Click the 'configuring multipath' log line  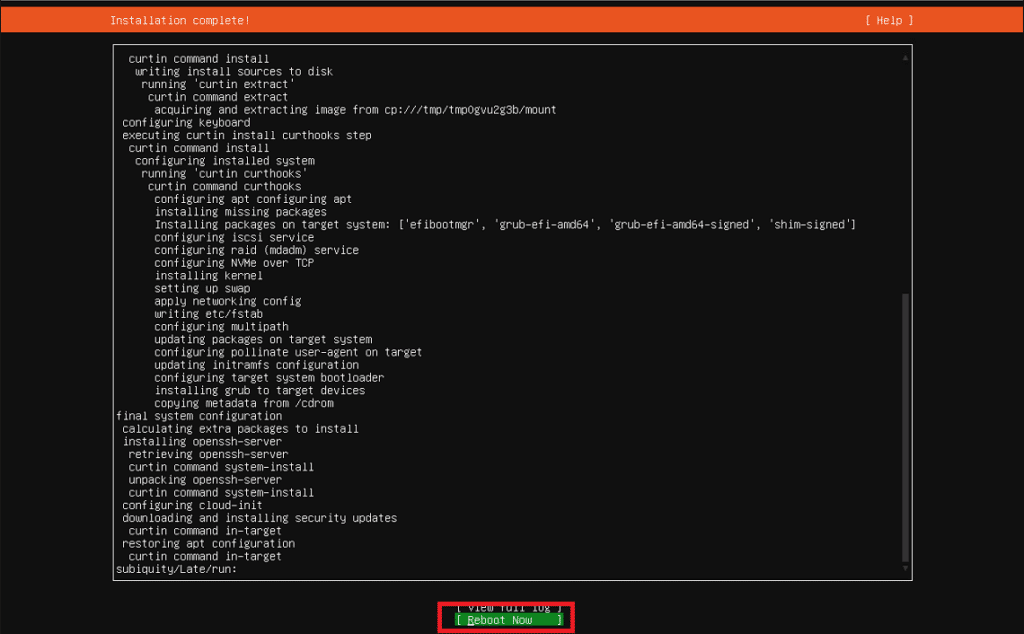point(221,326)
